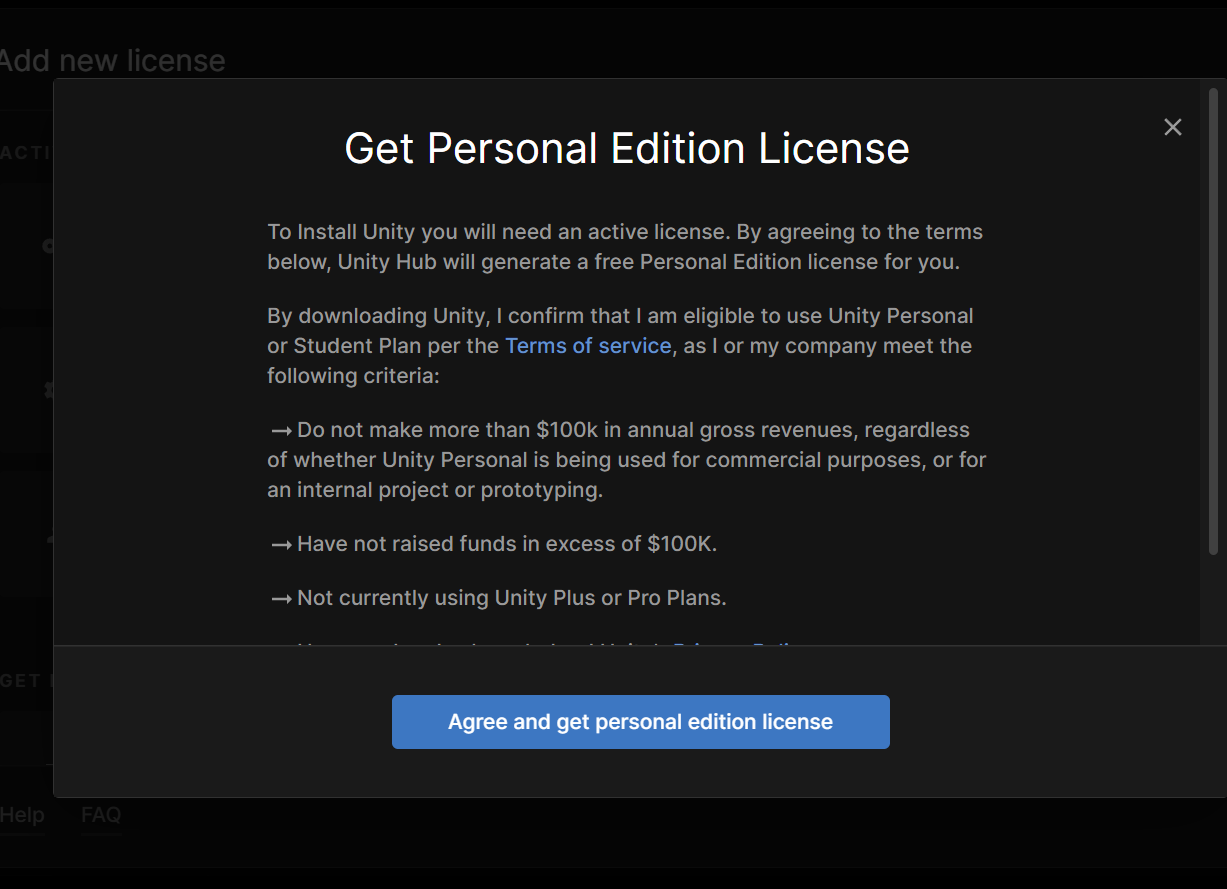Click the 'Do not make more than $100k' text
Screen dimensions: 1227x889
[x=627, y=460]
